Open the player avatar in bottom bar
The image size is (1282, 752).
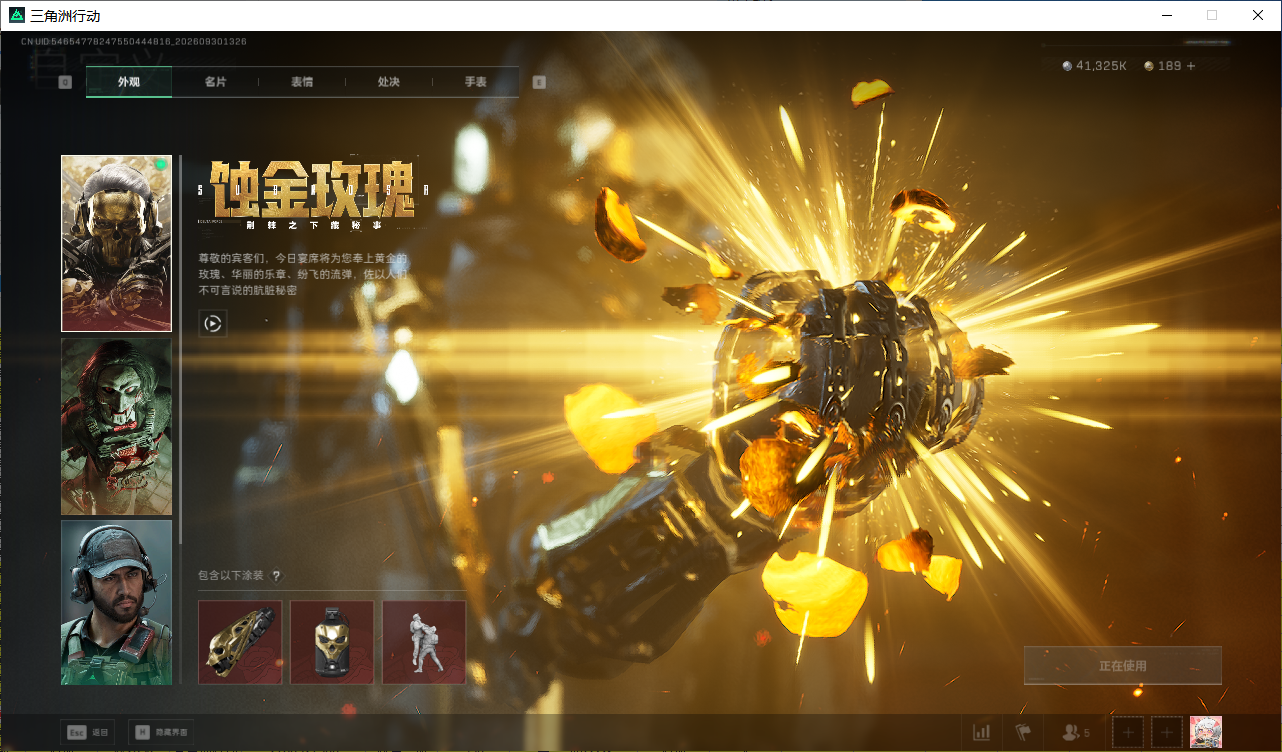click(1205, 733)
